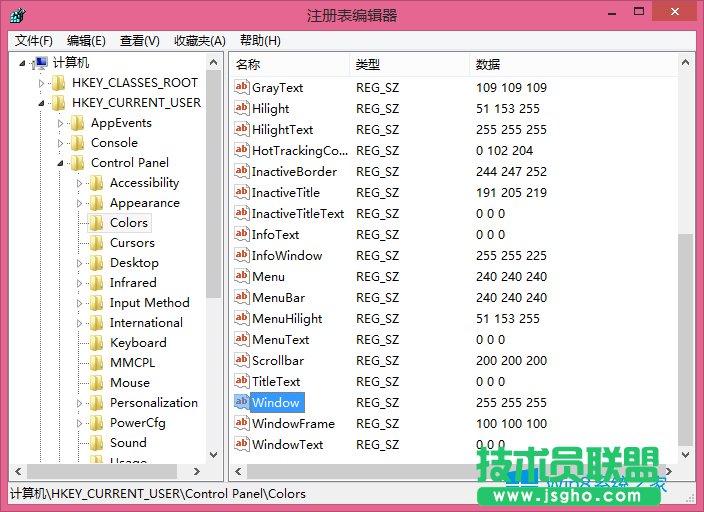Click the HKEY_CURRENT_USER folder icon
704x512 pixels.
coord(58,103)
